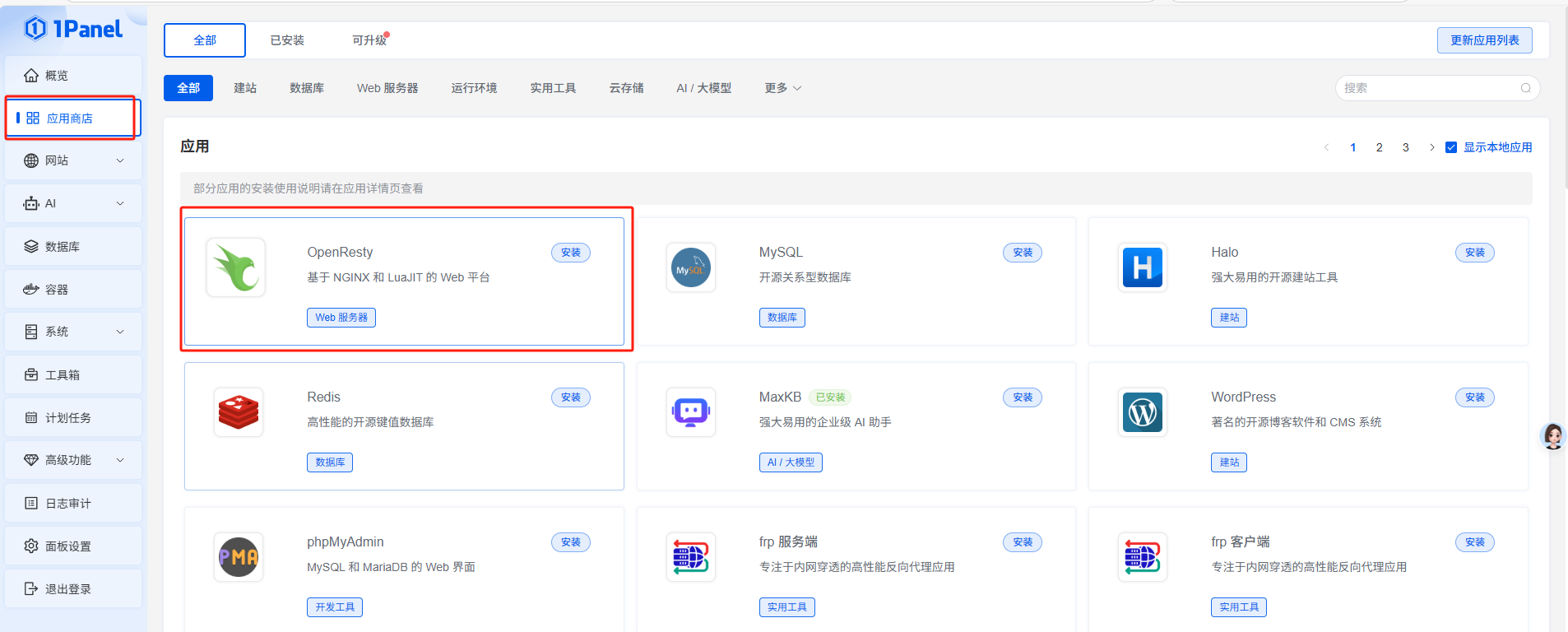
Task: Expand the 高级功能 sidebar menu
Action: click(x=120, y=460)
